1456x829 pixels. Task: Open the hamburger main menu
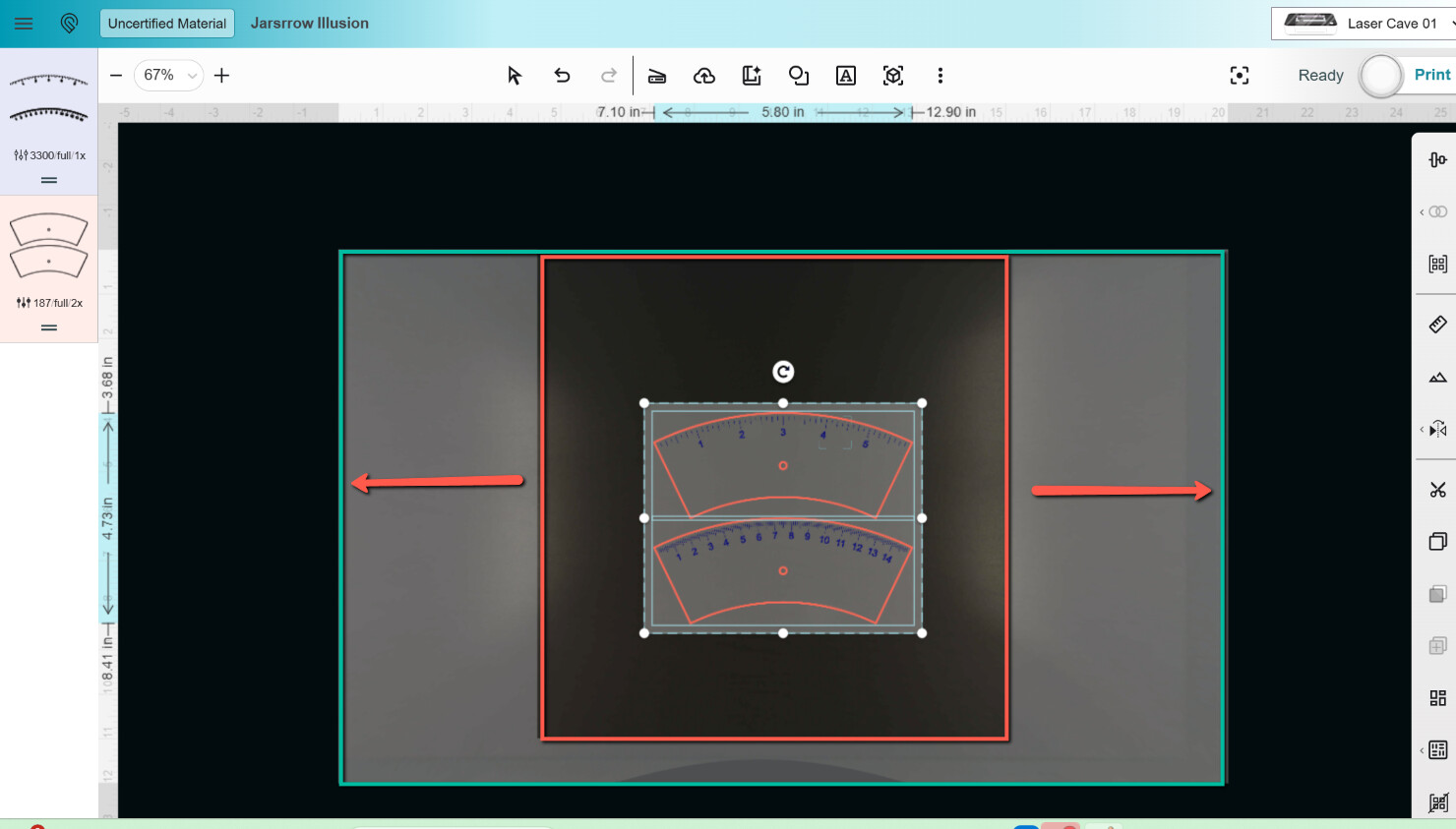(24, 24)
